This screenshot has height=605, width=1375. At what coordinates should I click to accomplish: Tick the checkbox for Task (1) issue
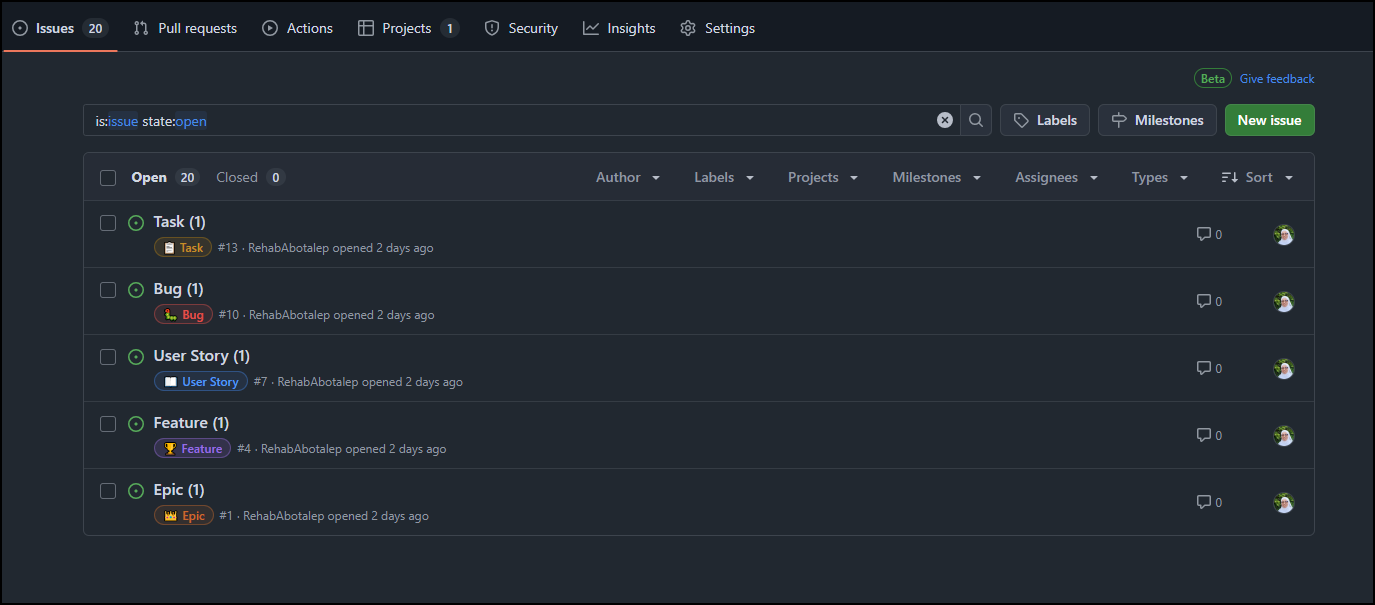click(108, 223)
